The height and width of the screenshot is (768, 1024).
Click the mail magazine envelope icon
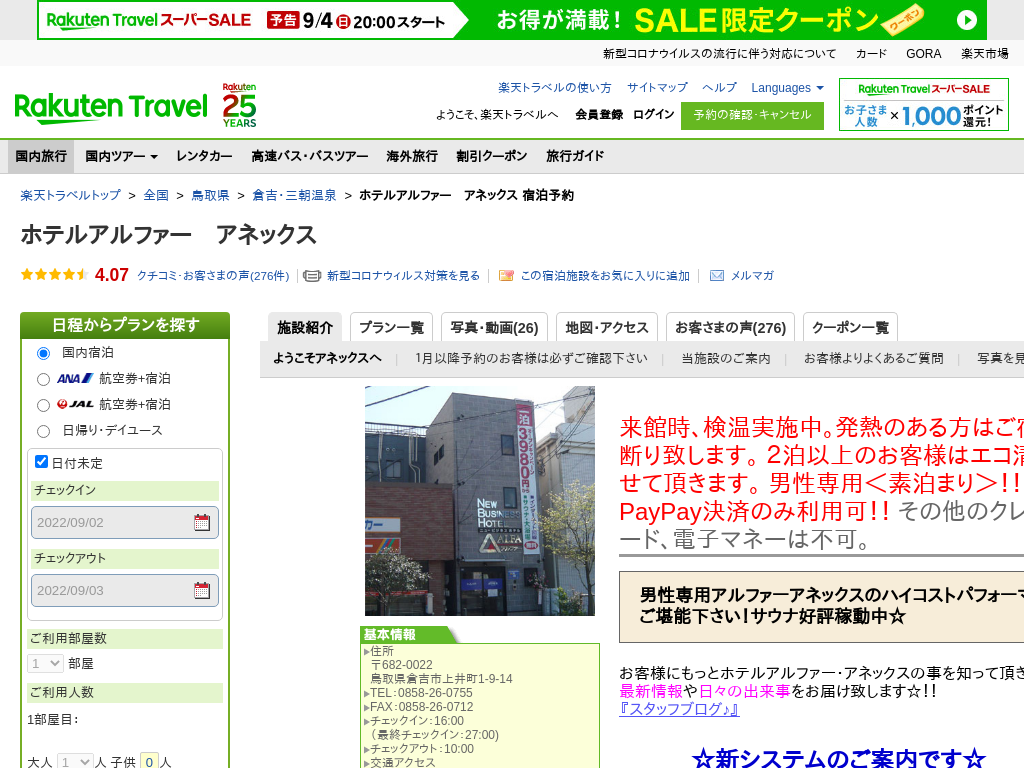coord(717,276)
